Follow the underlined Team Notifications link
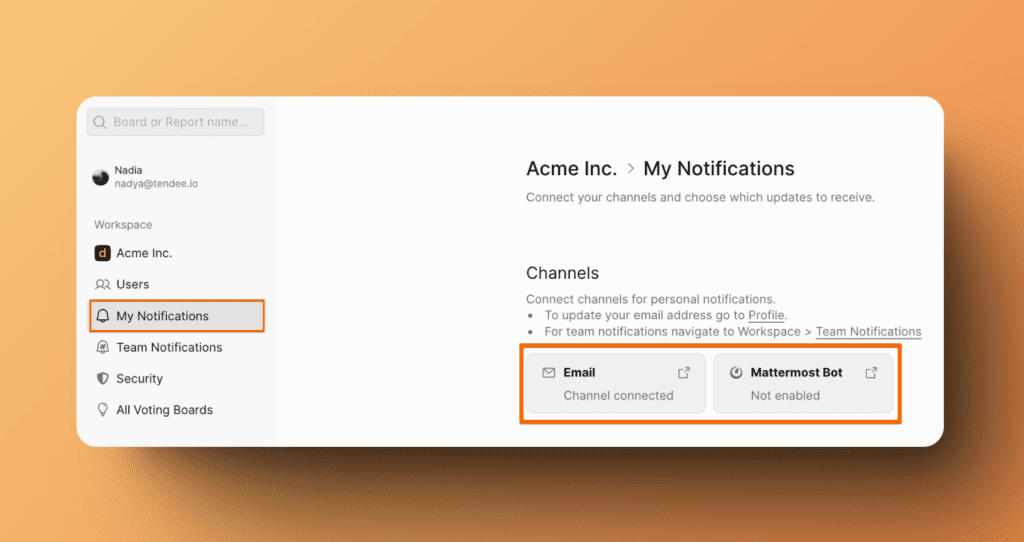 pos(868,332)
